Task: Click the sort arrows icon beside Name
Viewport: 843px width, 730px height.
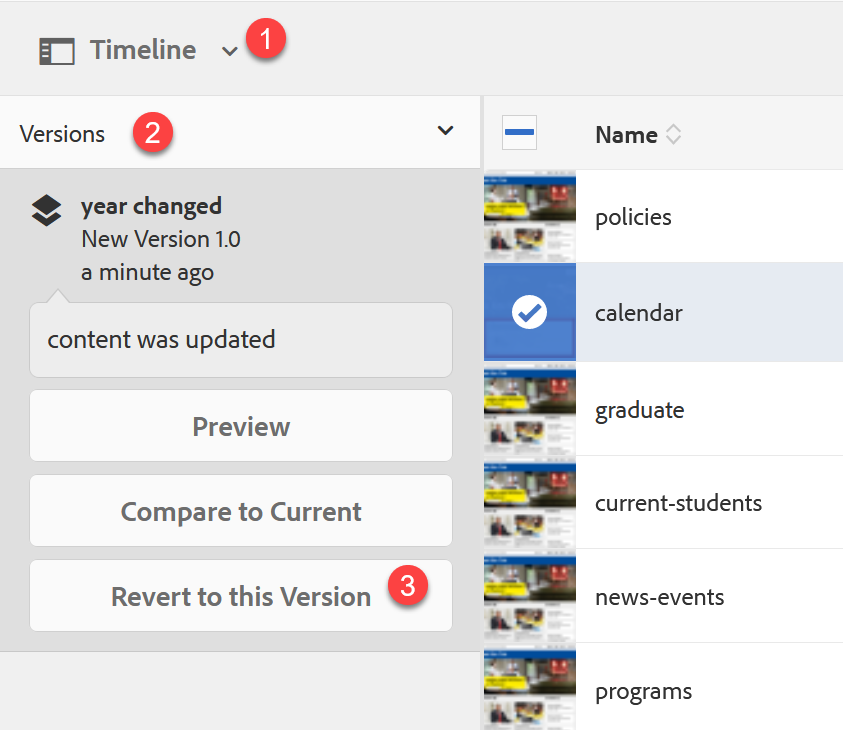Action: [x=674, y=135]
